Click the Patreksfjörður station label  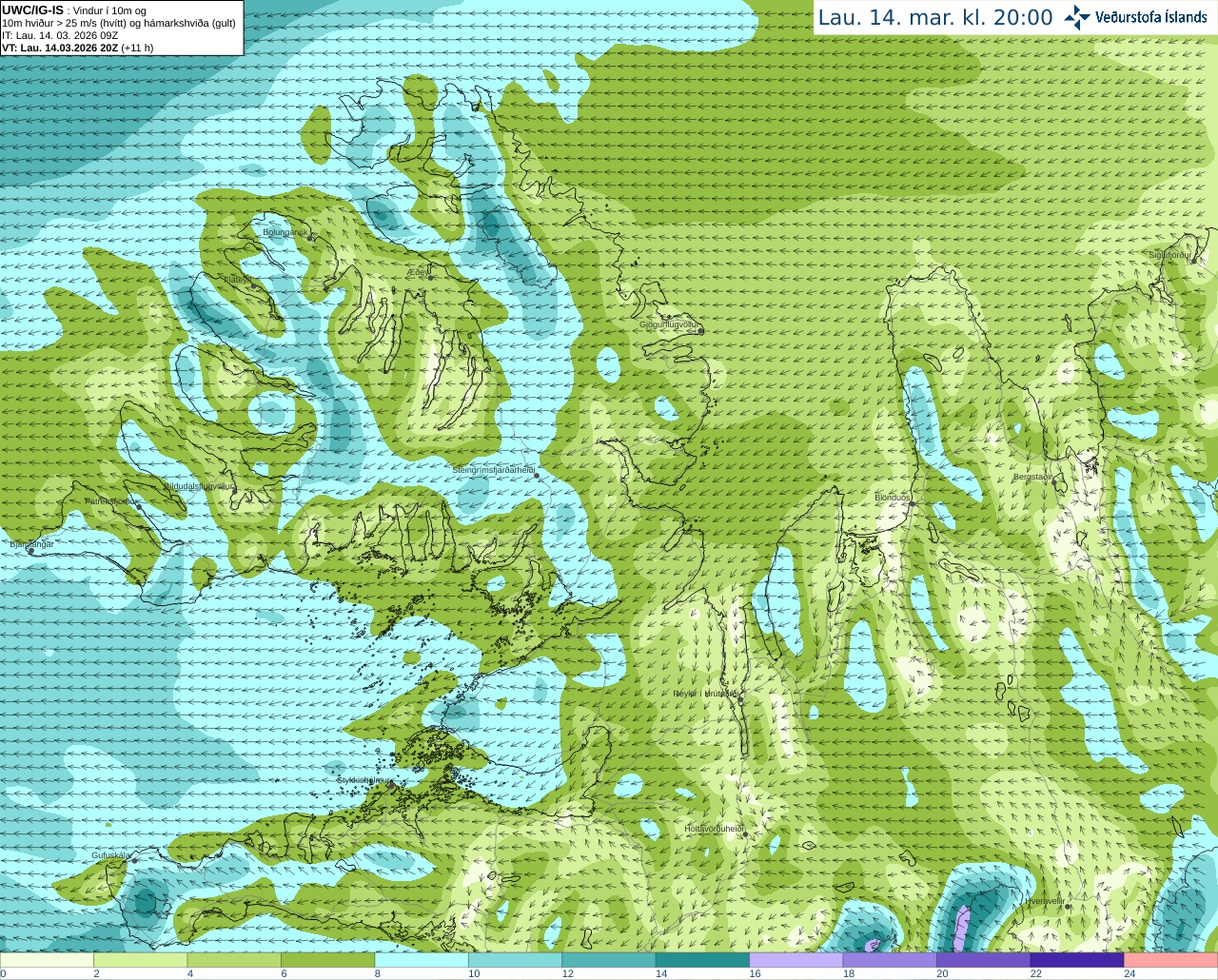click(x=112, y=500)
